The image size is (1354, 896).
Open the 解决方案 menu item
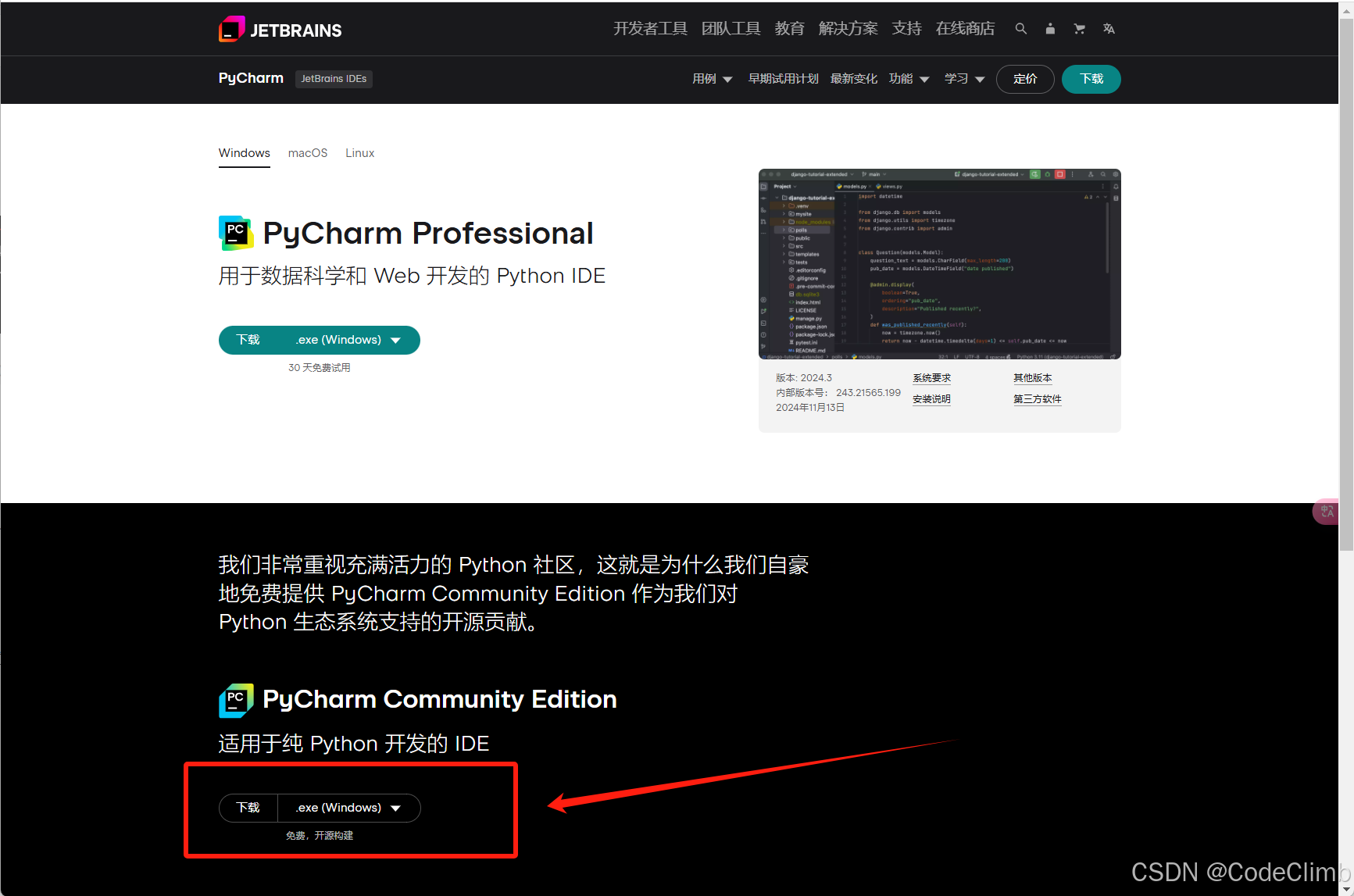[848, 29]
